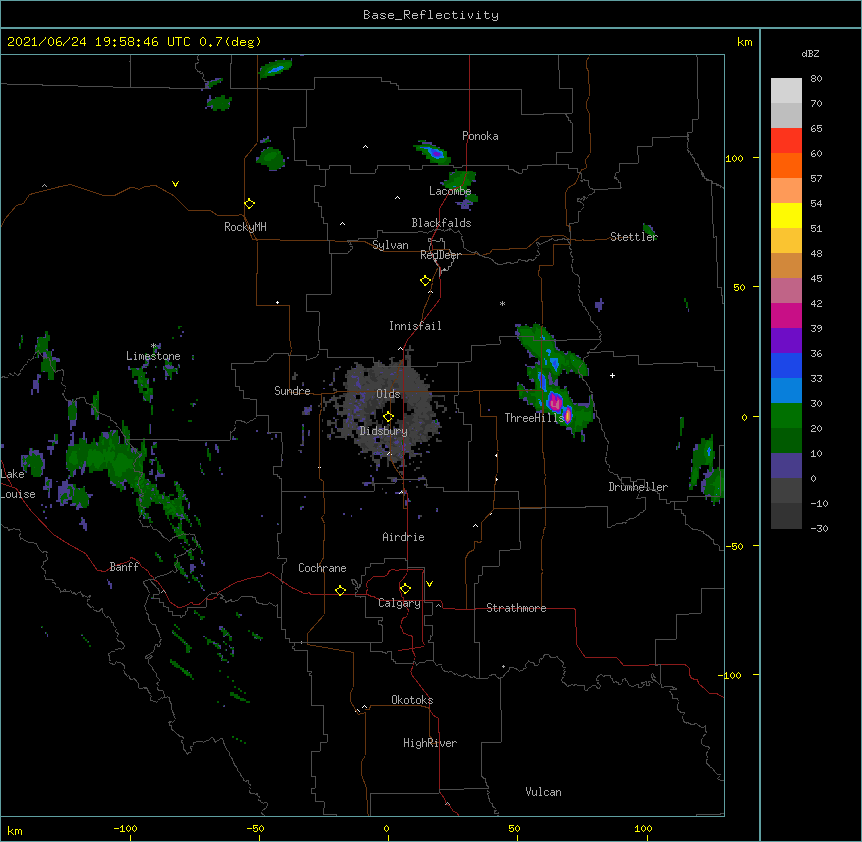
Task: Click the Ponoka city label
Action: [x=480, y=136]
